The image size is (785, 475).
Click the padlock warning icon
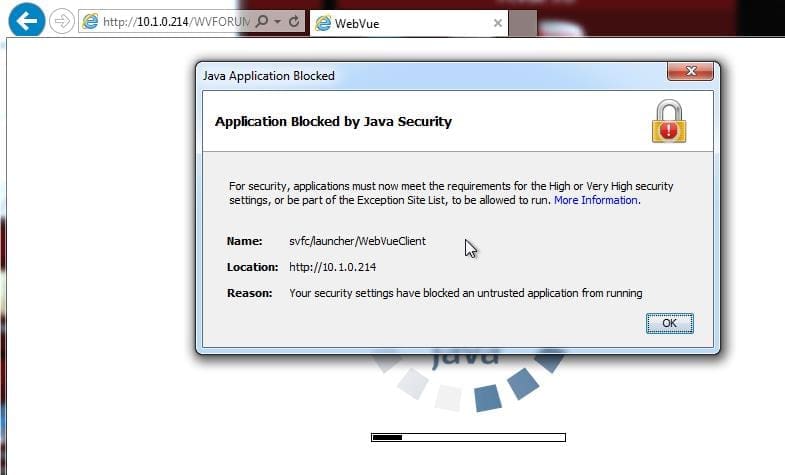pyautogui.click(x=669, y=121)
